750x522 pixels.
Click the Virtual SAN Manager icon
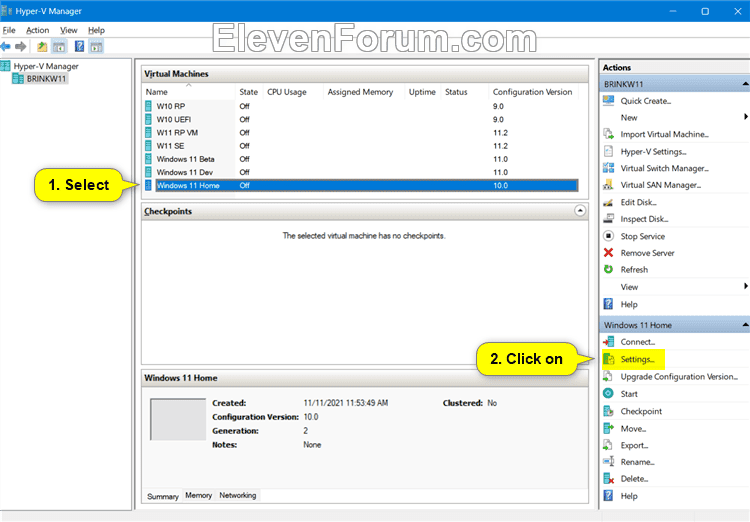pyautogui.click(x=608, y=185)
